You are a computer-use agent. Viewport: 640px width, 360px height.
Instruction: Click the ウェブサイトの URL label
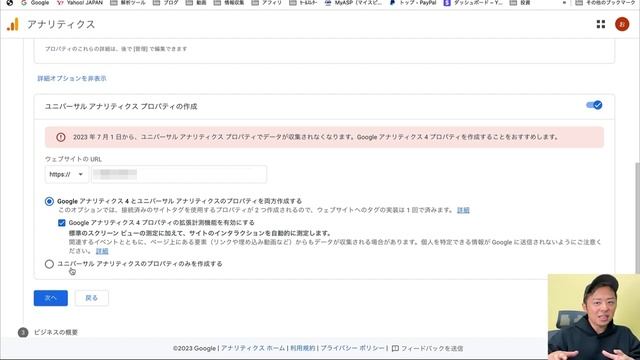(x=73, y=159)
